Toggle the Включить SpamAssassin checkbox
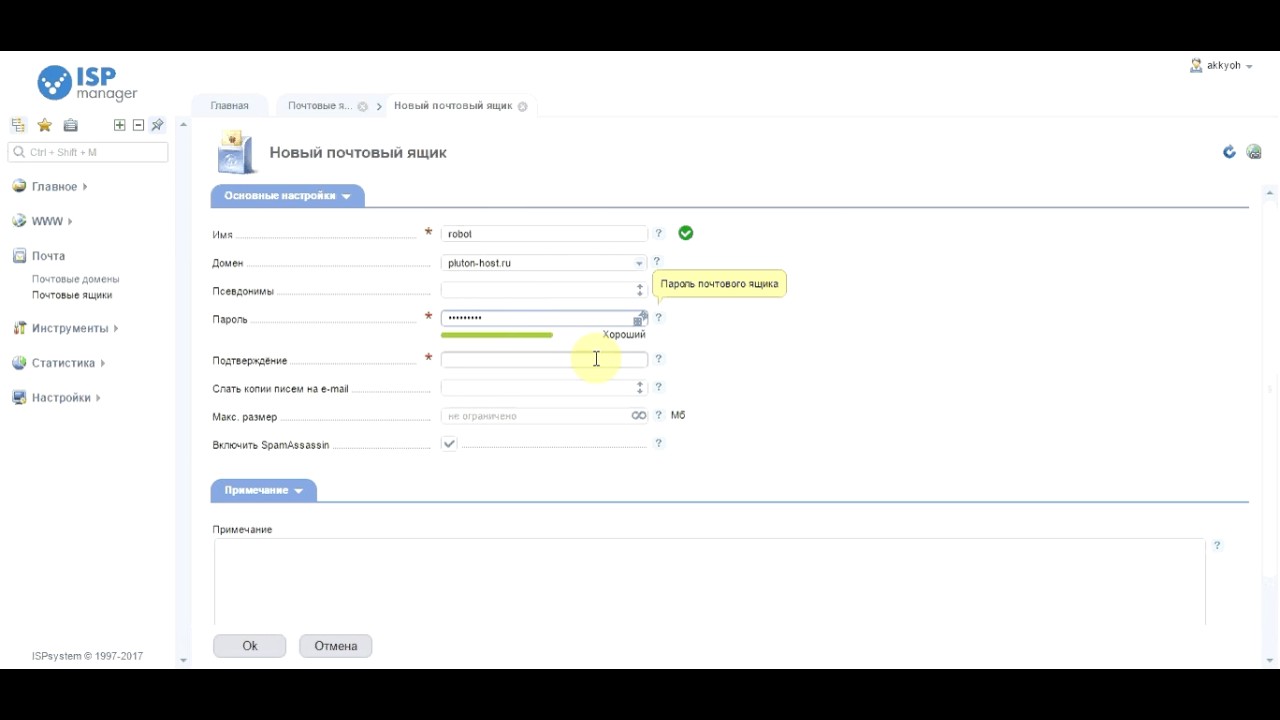Image resolution: width=1280 pixels, height=720 pixels. coord(449,444)
